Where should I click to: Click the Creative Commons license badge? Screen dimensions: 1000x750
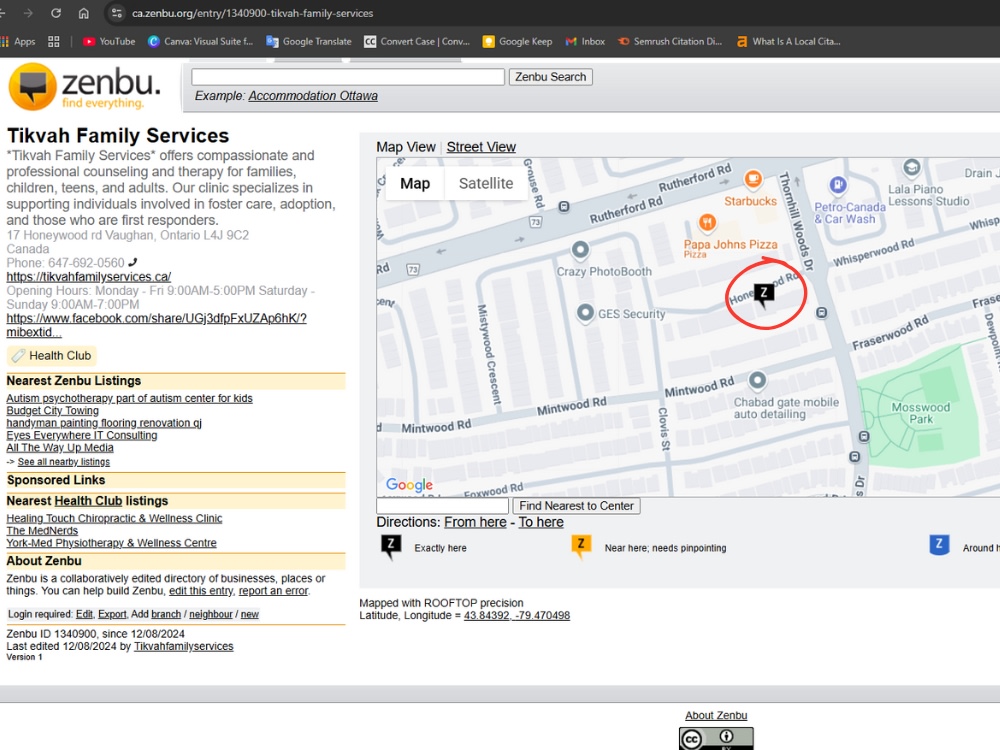pyautogui.click(x=716, y=739)
